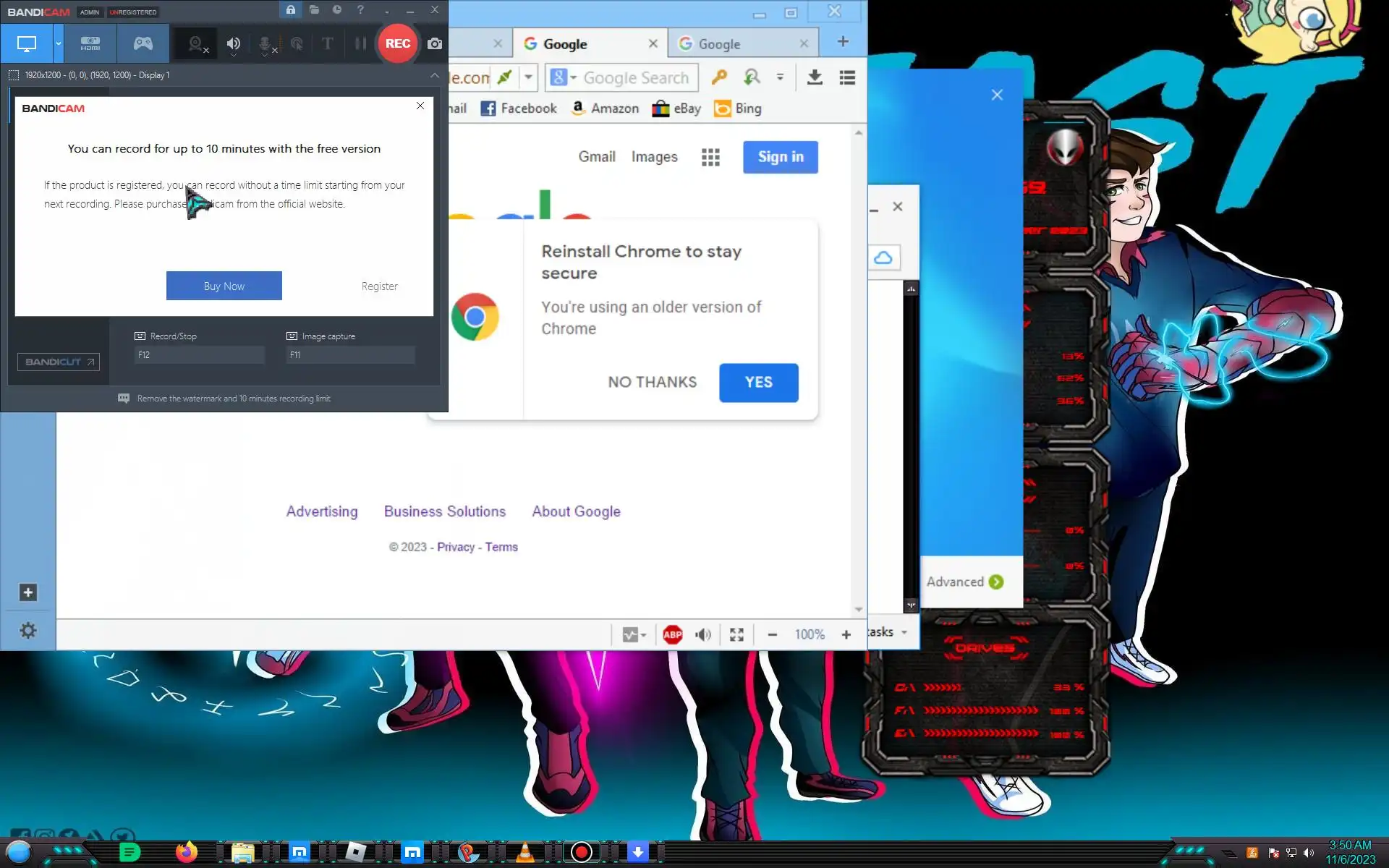Click zoom in plus beside 100%
The height and width of the screenshot is (868, 1389).
[846, 634]
